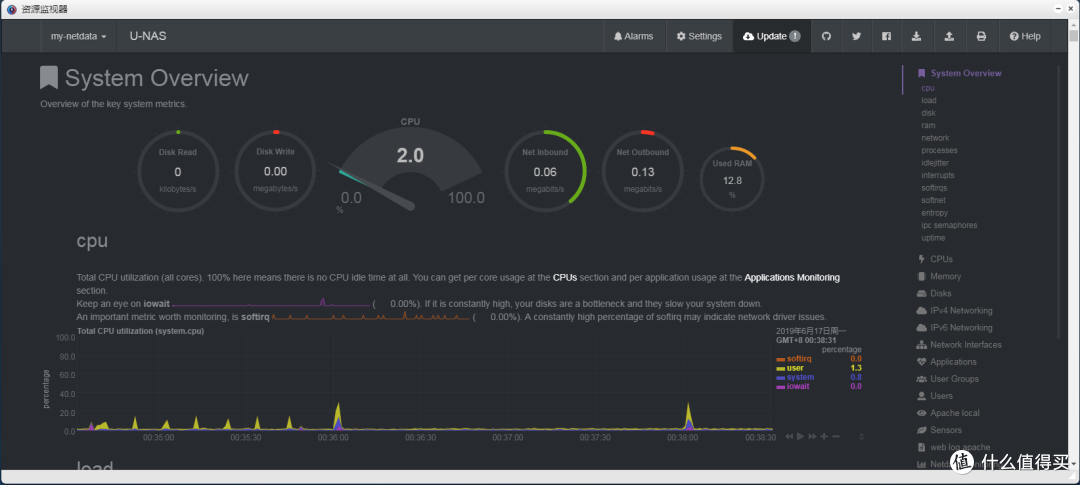
Task: Open Disks section in sidebar
Action: (x=940, y=293)
